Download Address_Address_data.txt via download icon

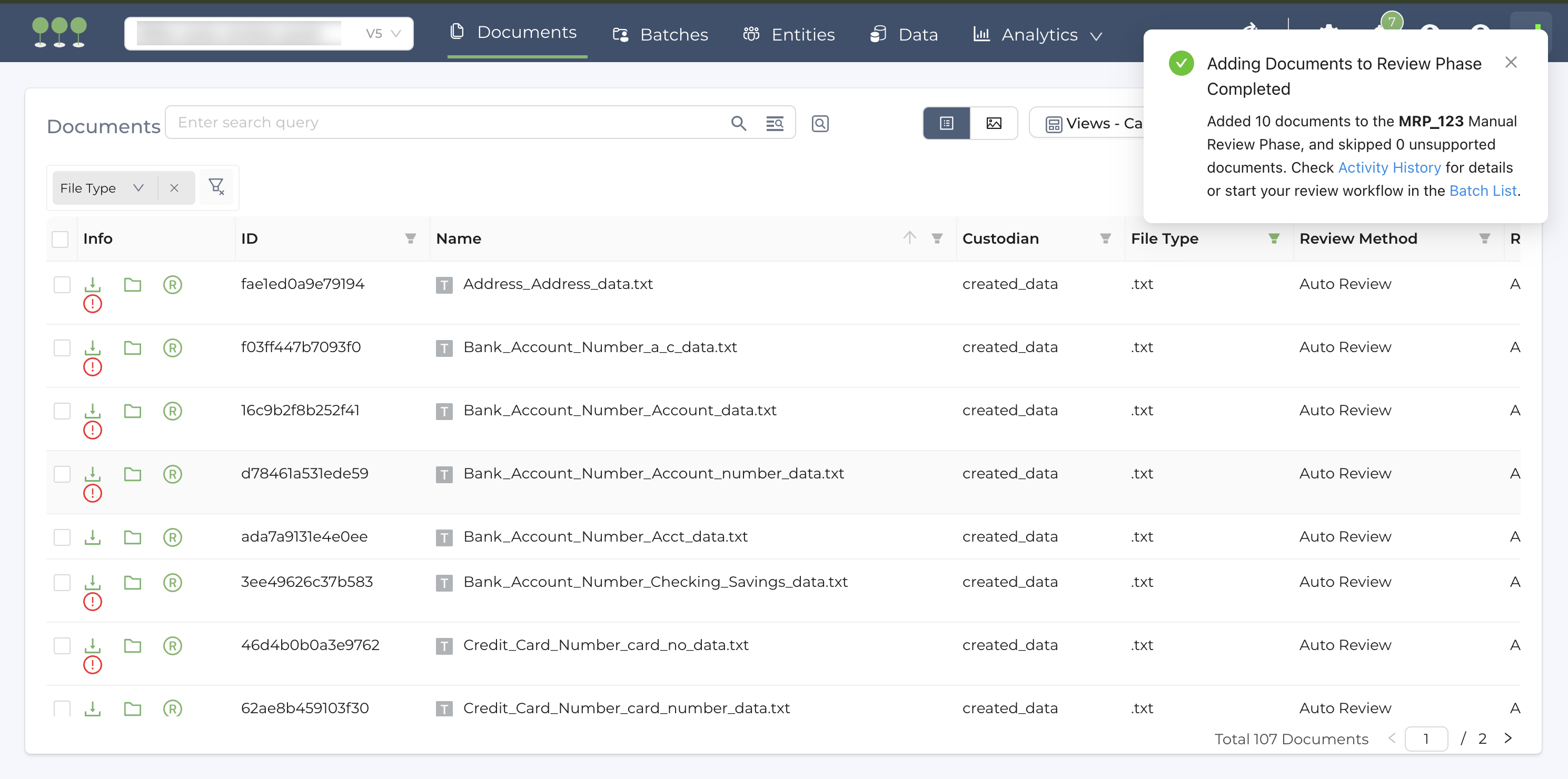tap(93, 284)
